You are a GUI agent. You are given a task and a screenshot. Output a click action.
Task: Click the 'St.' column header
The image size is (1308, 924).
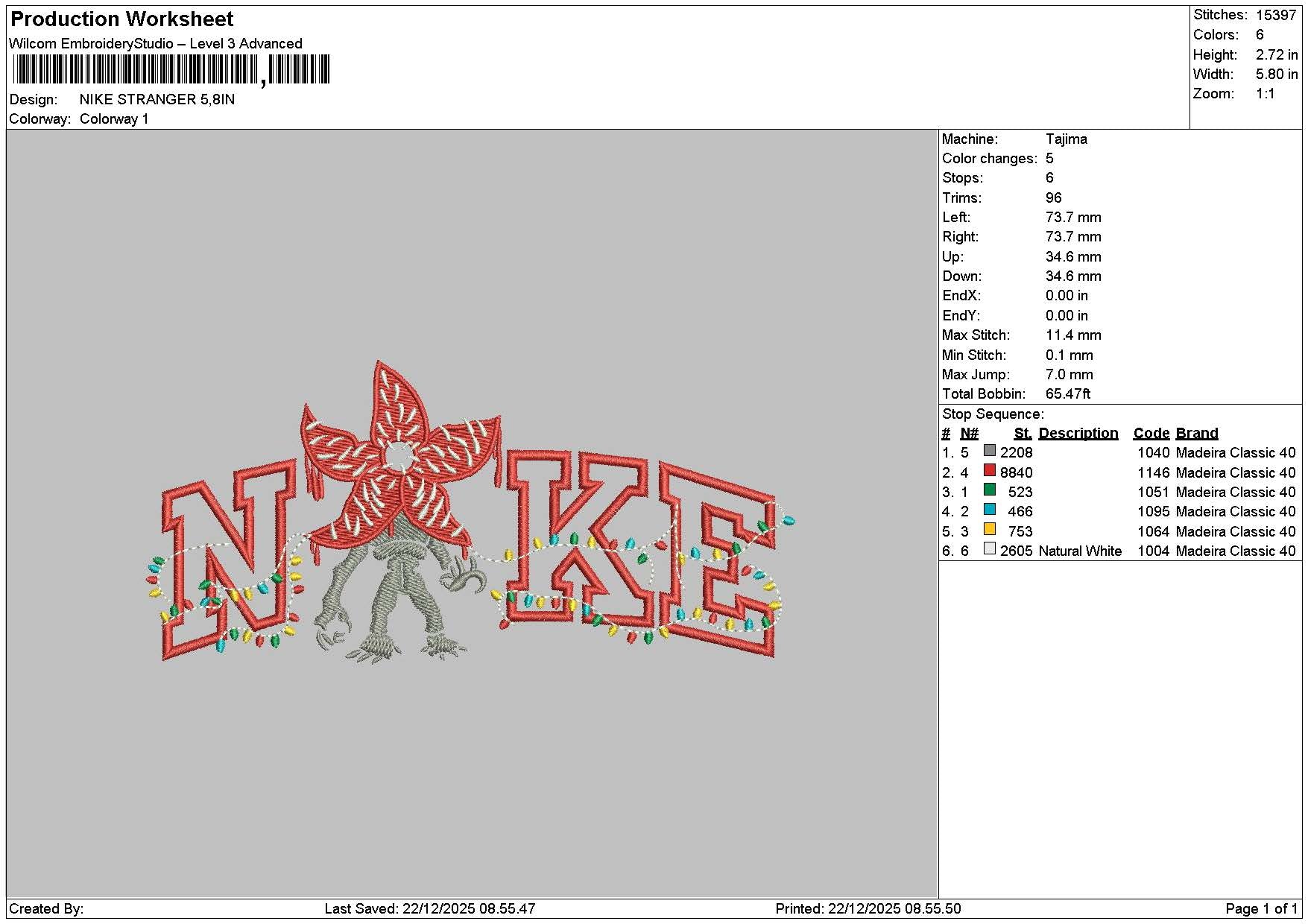[1023, 434]
